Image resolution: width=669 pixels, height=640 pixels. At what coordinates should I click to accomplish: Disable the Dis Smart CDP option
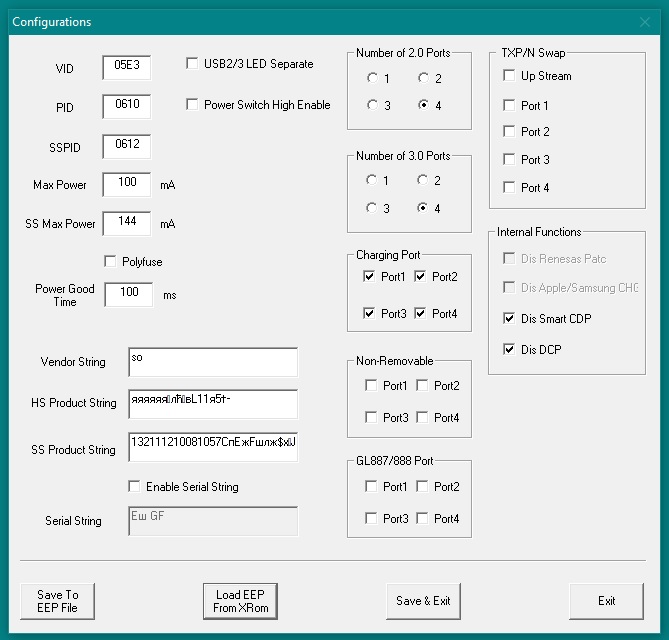(x=510, y=319)
